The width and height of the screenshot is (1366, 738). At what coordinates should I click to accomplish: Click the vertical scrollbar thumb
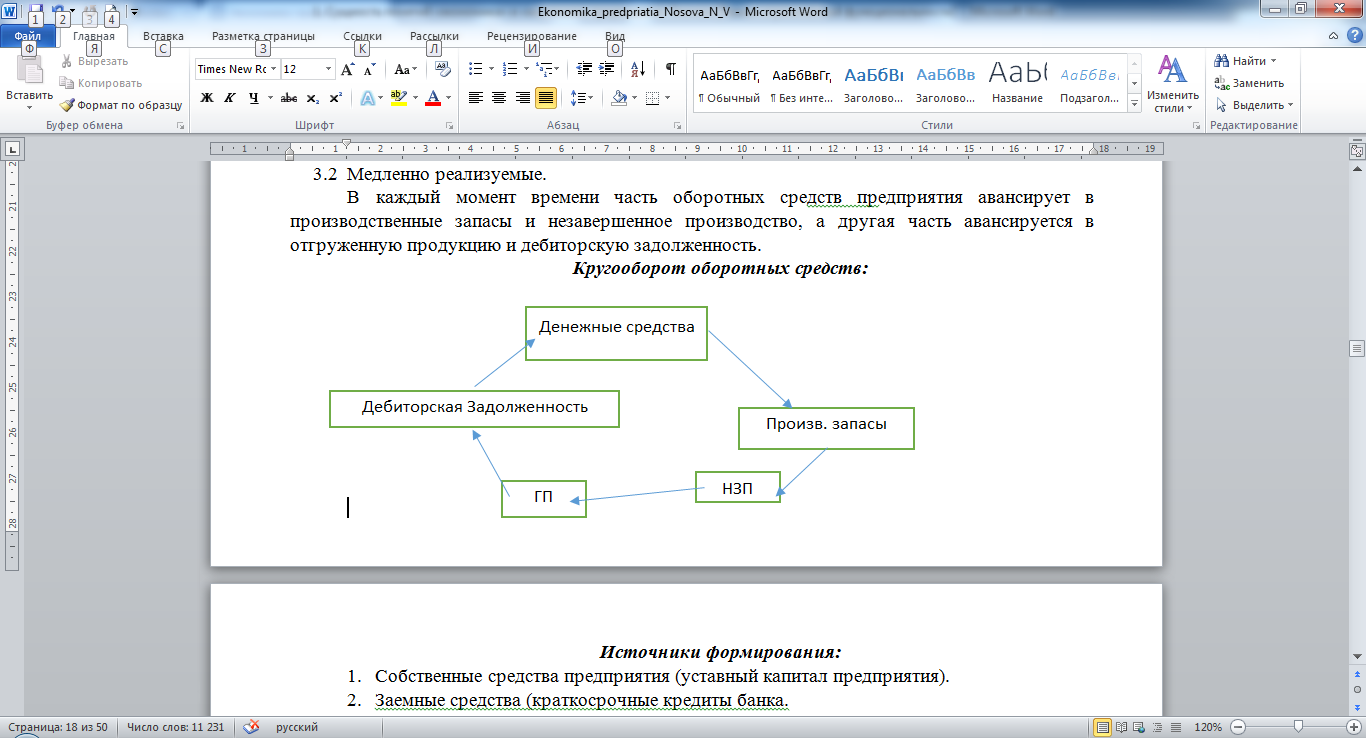pos(1357,347)
